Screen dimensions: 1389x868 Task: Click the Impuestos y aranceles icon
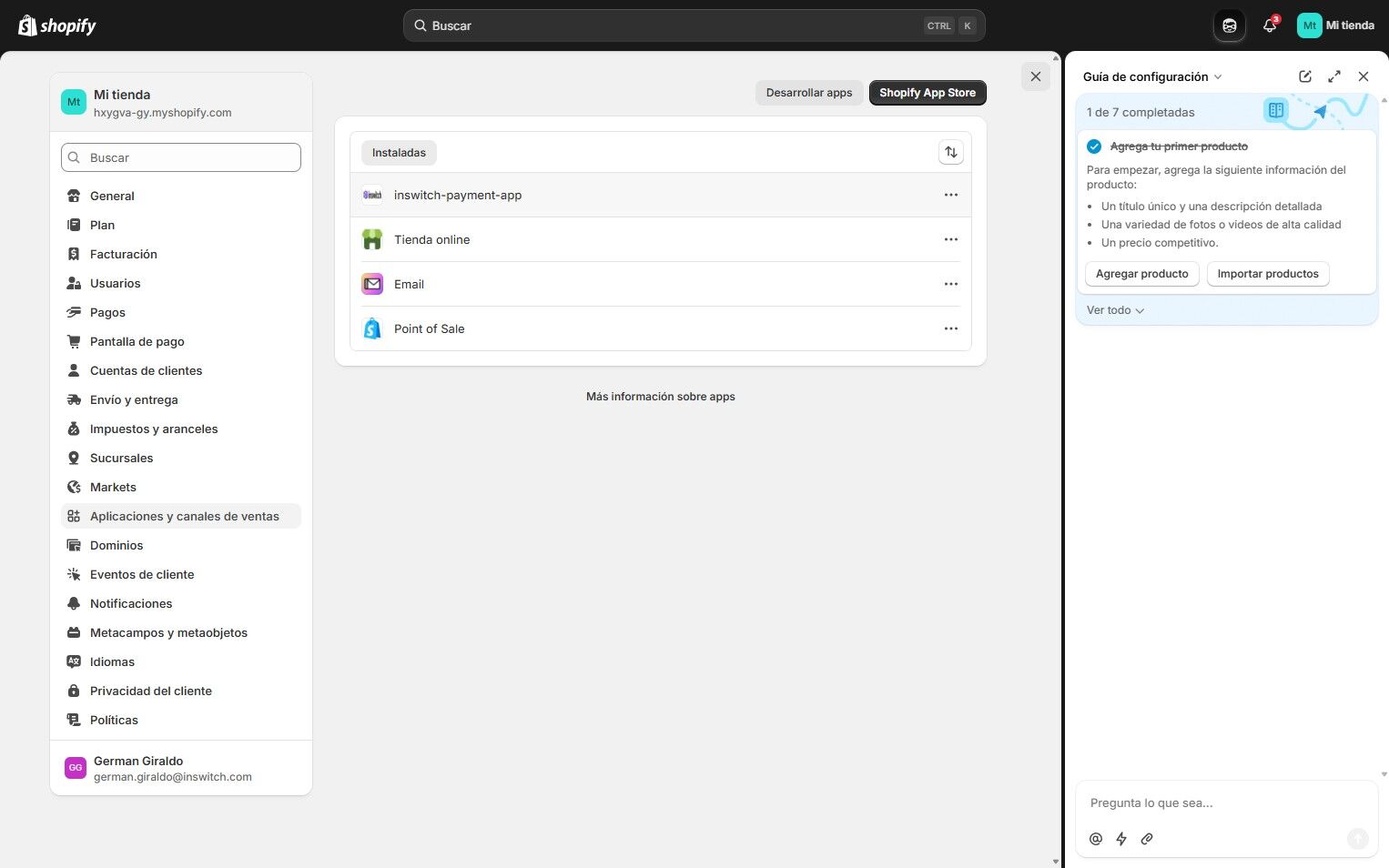[74, 429]
